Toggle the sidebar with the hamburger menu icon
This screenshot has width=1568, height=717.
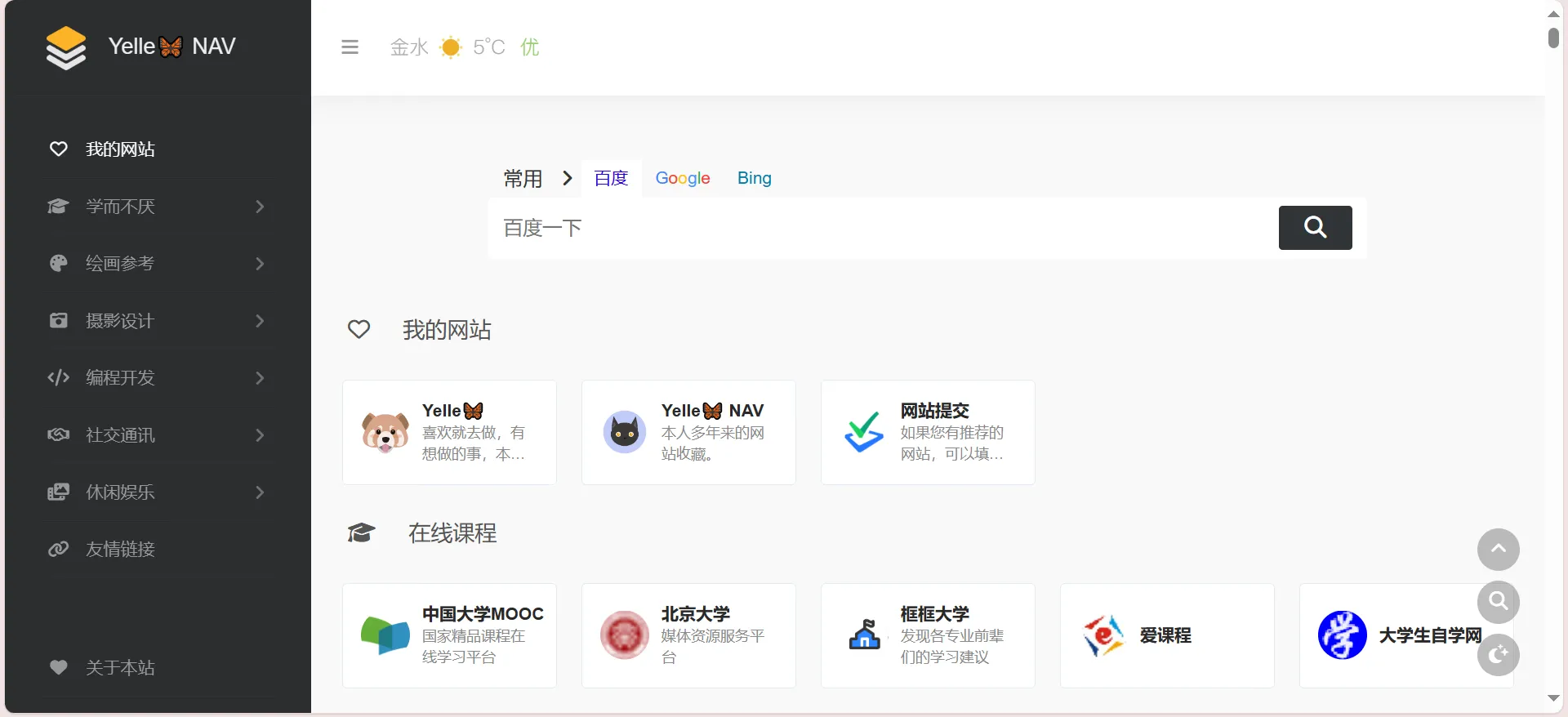350,47
